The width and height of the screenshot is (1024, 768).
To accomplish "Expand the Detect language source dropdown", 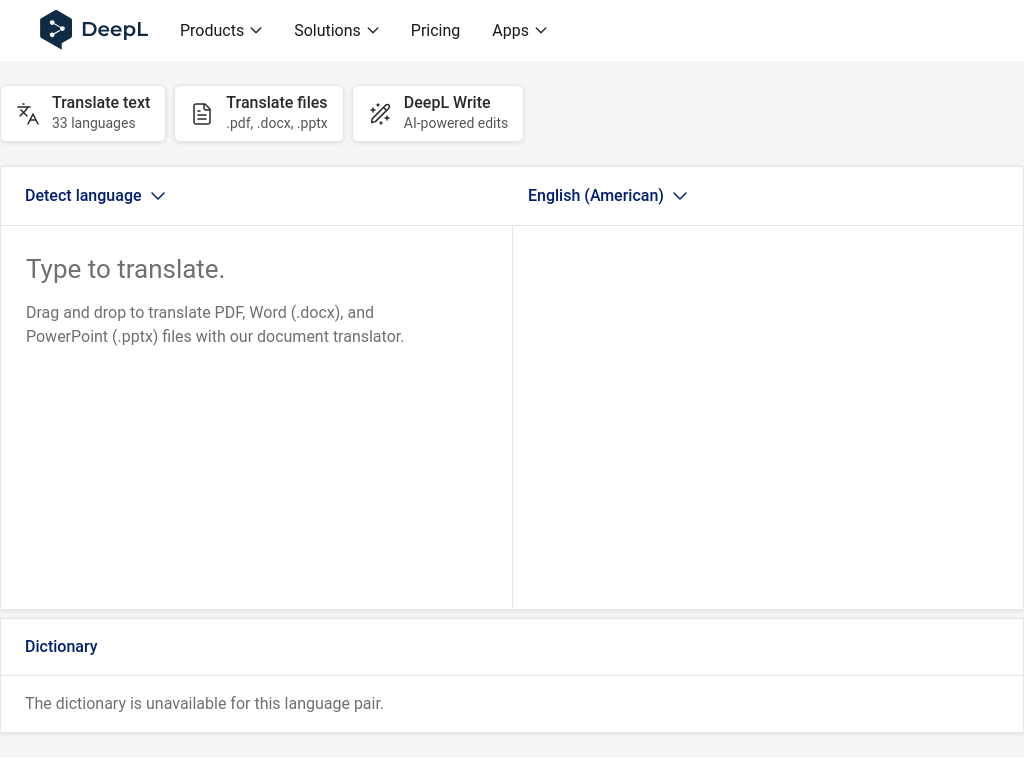I will click(x=84, y=196).
